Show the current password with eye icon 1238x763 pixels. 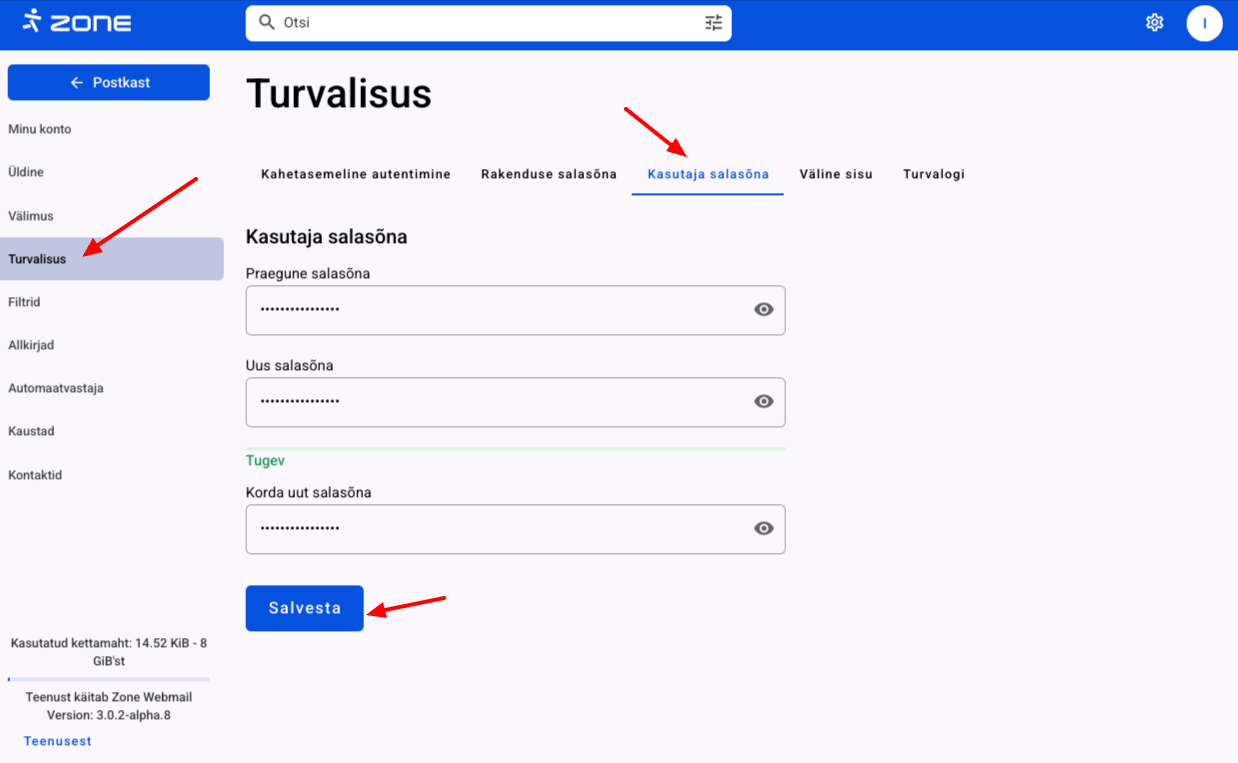[763, 310]
